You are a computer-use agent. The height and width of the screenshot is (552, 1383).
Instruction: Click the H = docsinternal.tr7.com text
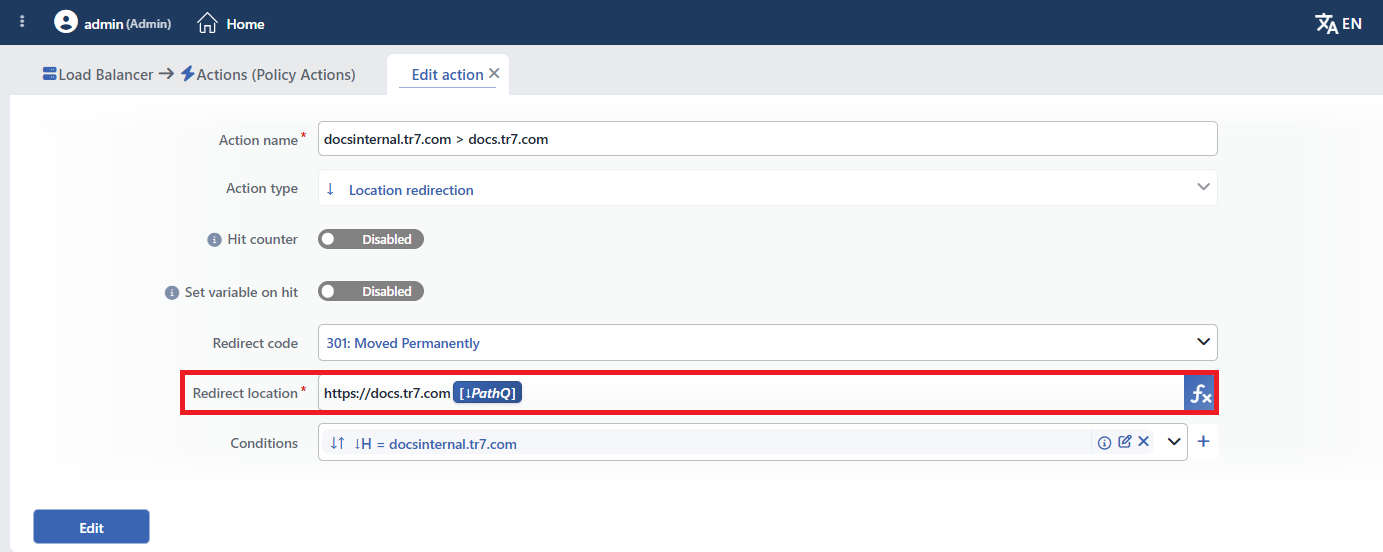pos(436,444)
